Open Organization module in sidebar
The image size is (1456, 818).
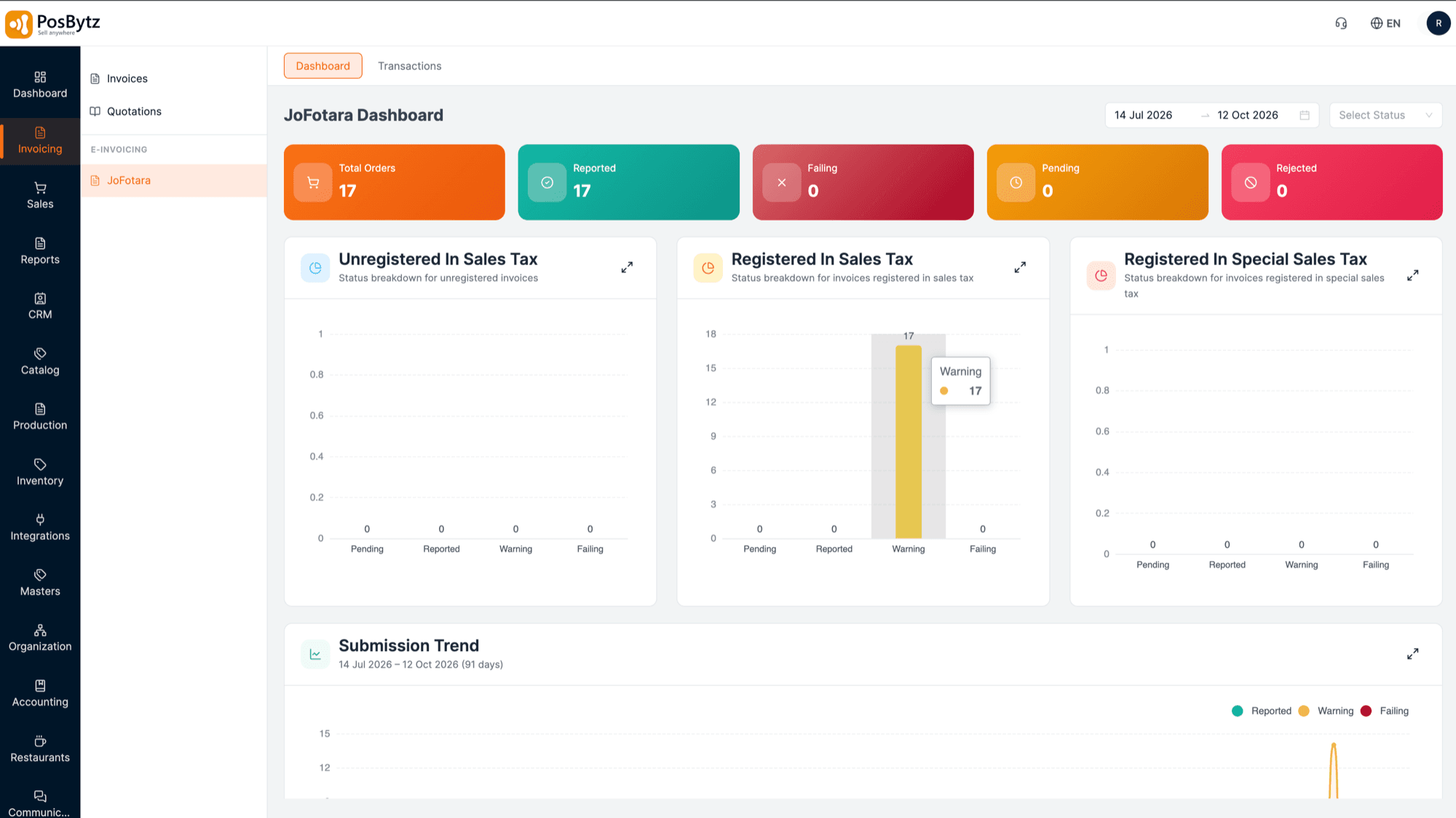pyautogui.click(x=40, y=639)
